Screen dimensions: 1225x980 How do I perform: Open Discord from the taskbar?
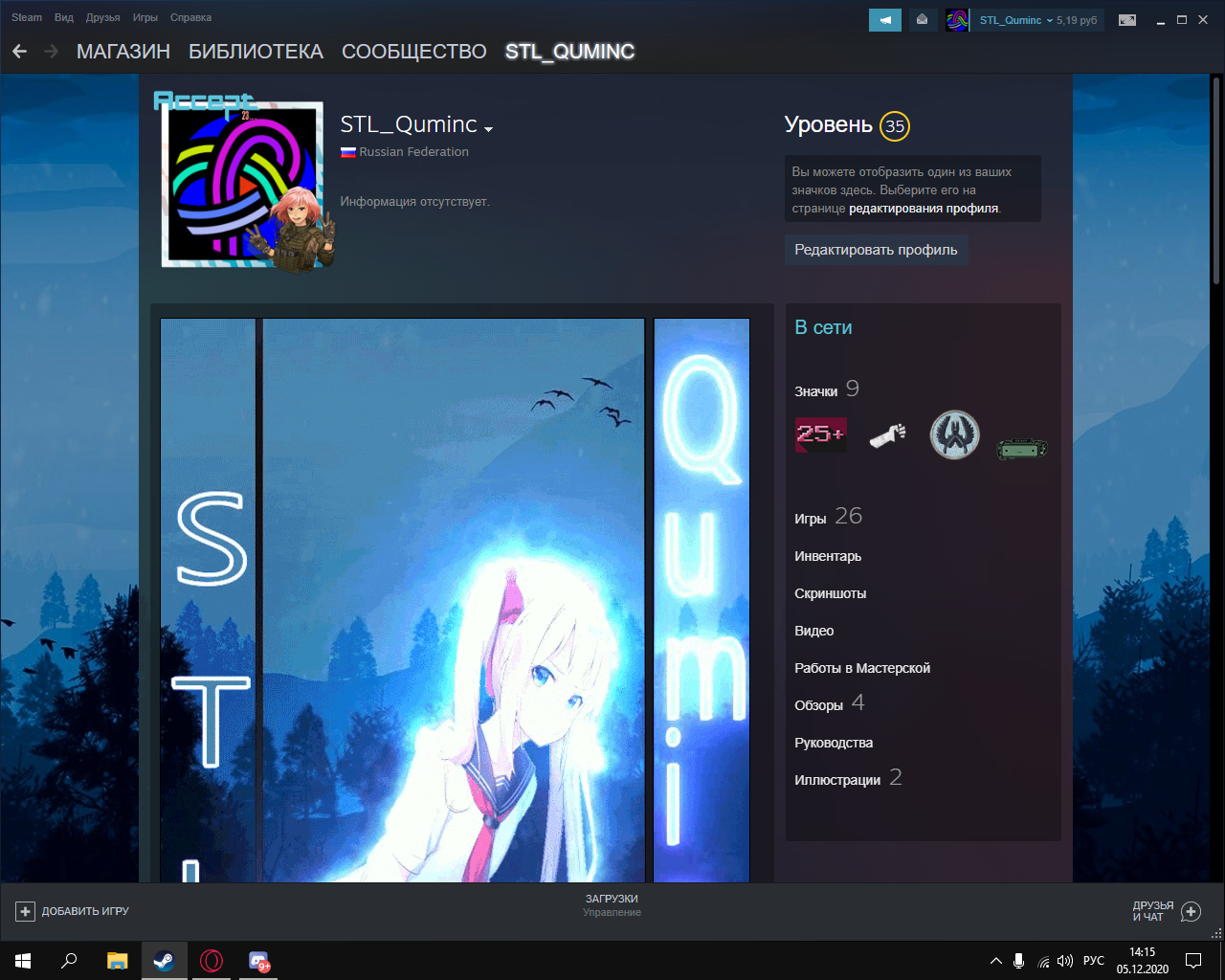click(x=258, y=961)
